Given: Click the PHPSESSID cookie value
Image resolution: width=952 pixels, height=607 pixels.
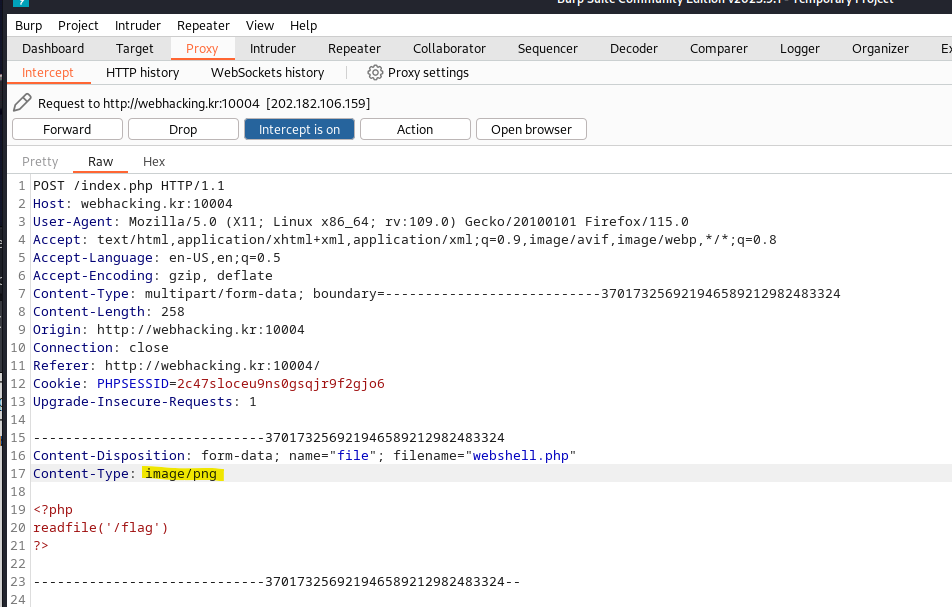Looking at the screenshot, I should tap(280, 384).
